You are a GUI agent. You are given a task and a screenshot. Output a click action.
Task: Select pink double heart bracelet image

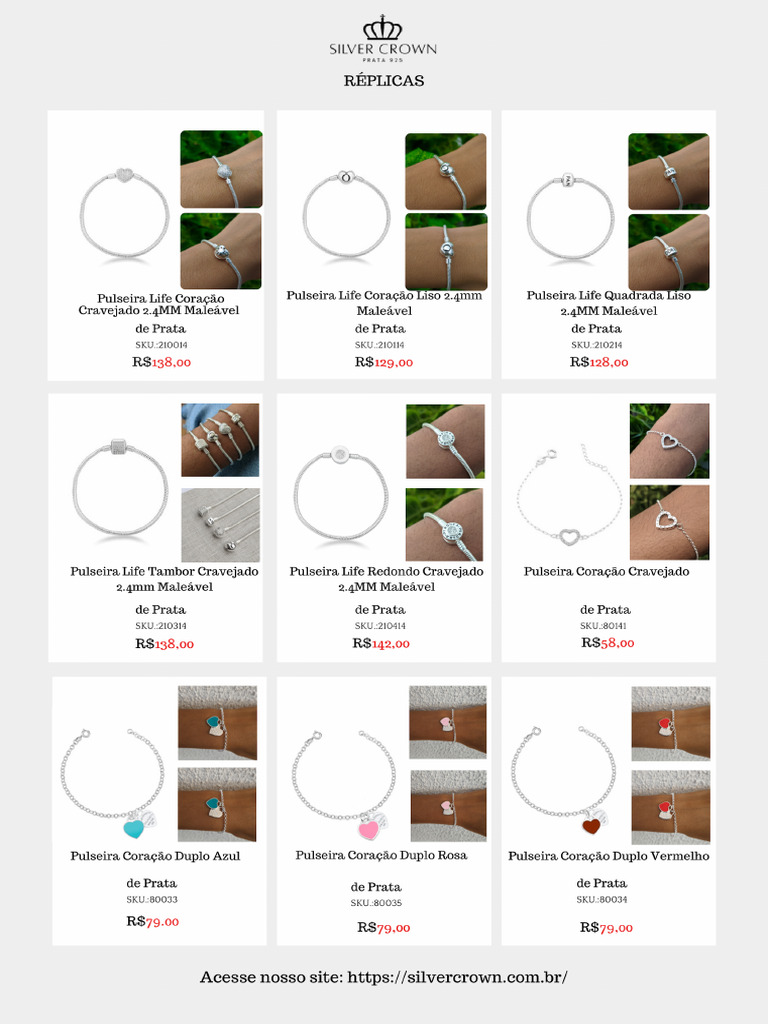(x=344, y=786)
